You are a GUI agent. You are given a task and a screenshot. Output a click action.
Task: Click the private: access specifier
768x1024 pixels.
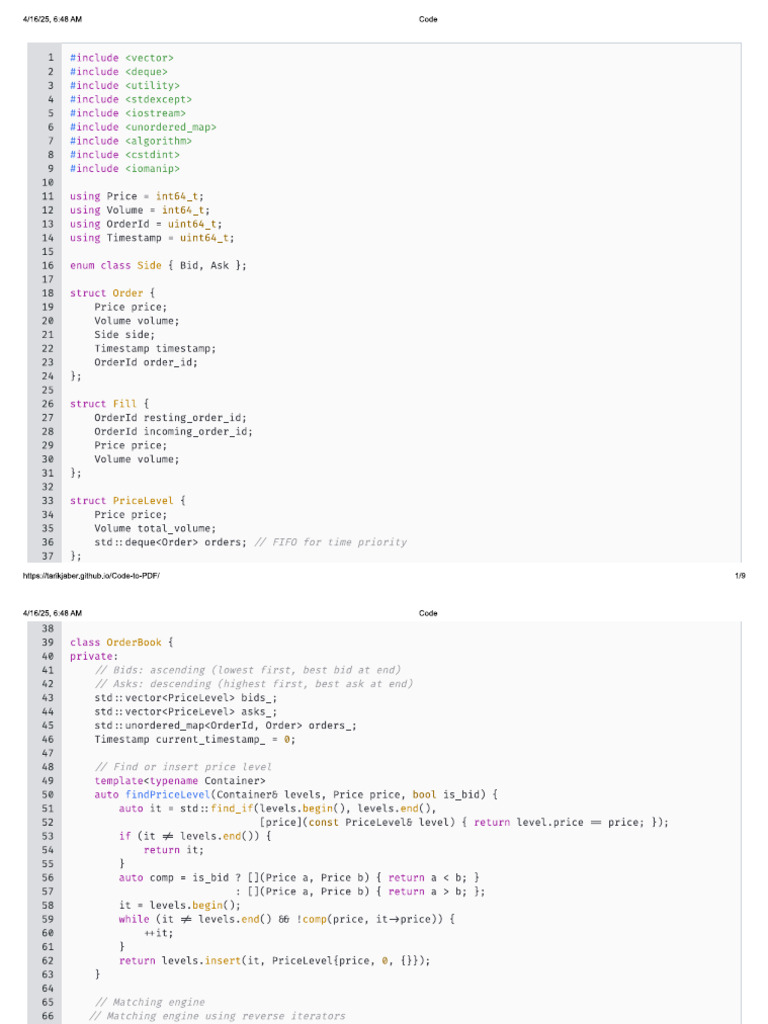click(93, 656)
